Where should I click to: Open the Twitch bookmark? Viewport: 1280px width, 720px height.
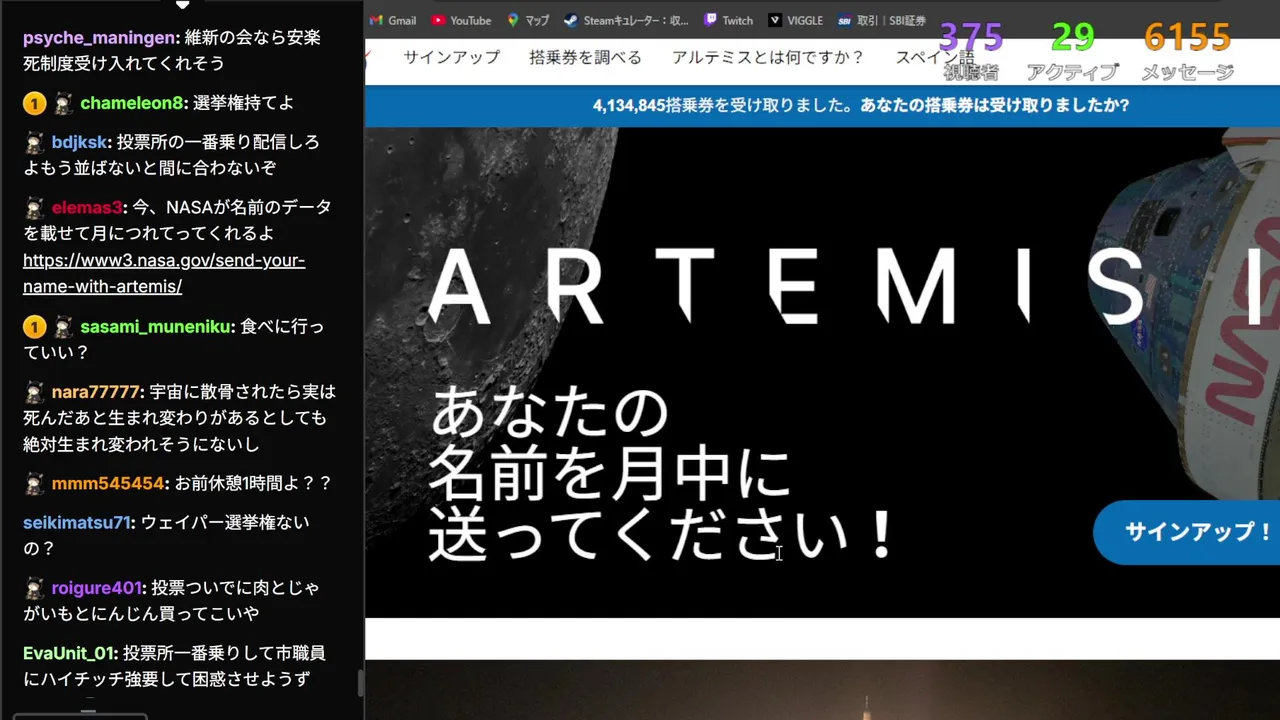729,20
